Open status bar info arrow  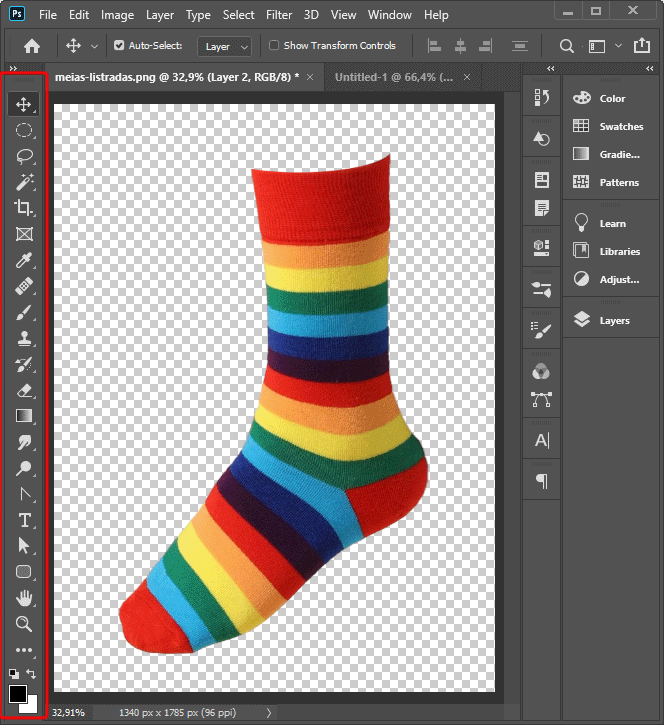pos(269,713)
